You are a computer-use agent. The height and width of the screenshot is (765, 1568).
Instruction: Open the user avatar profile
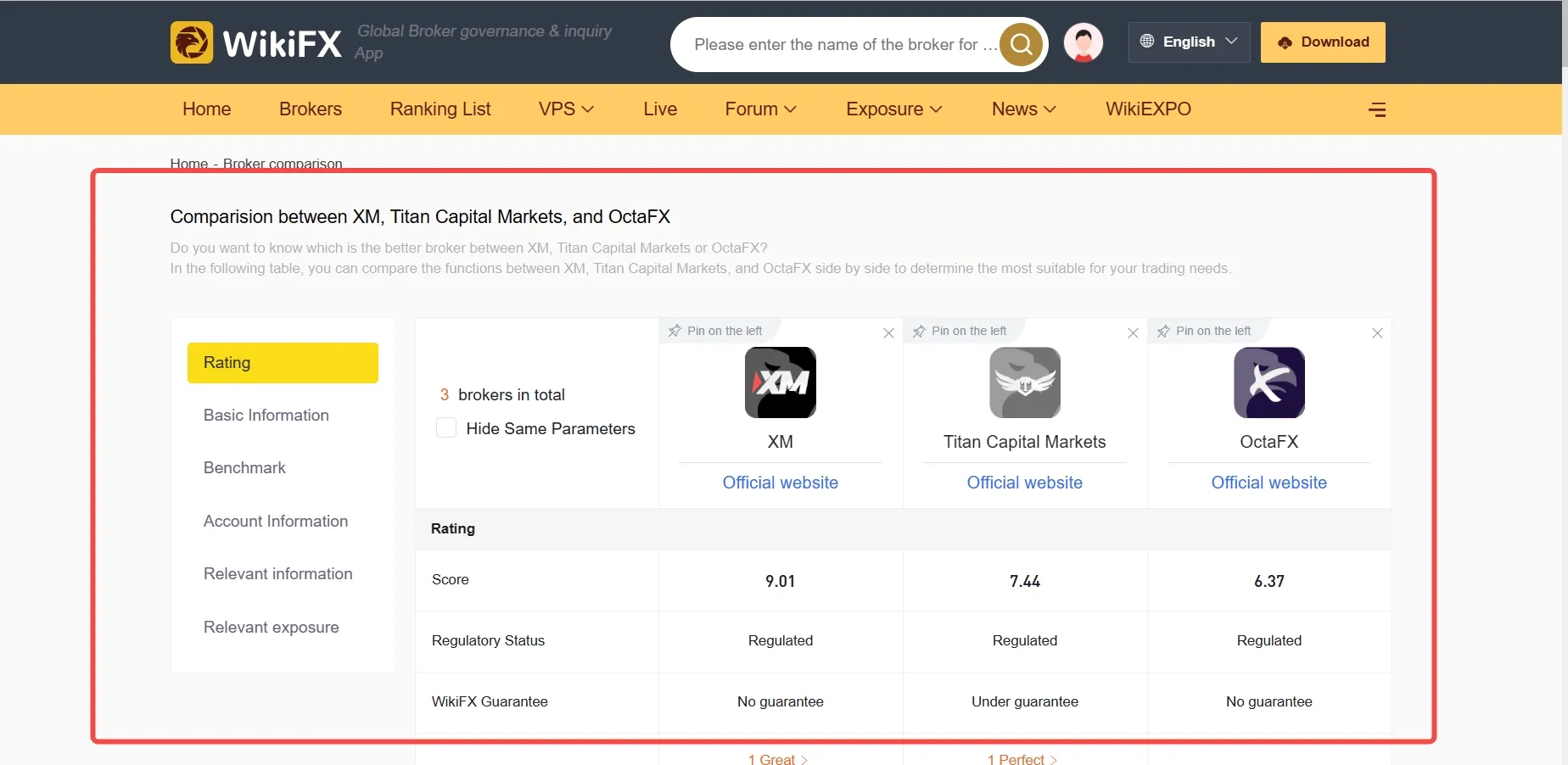[1084, 42]
